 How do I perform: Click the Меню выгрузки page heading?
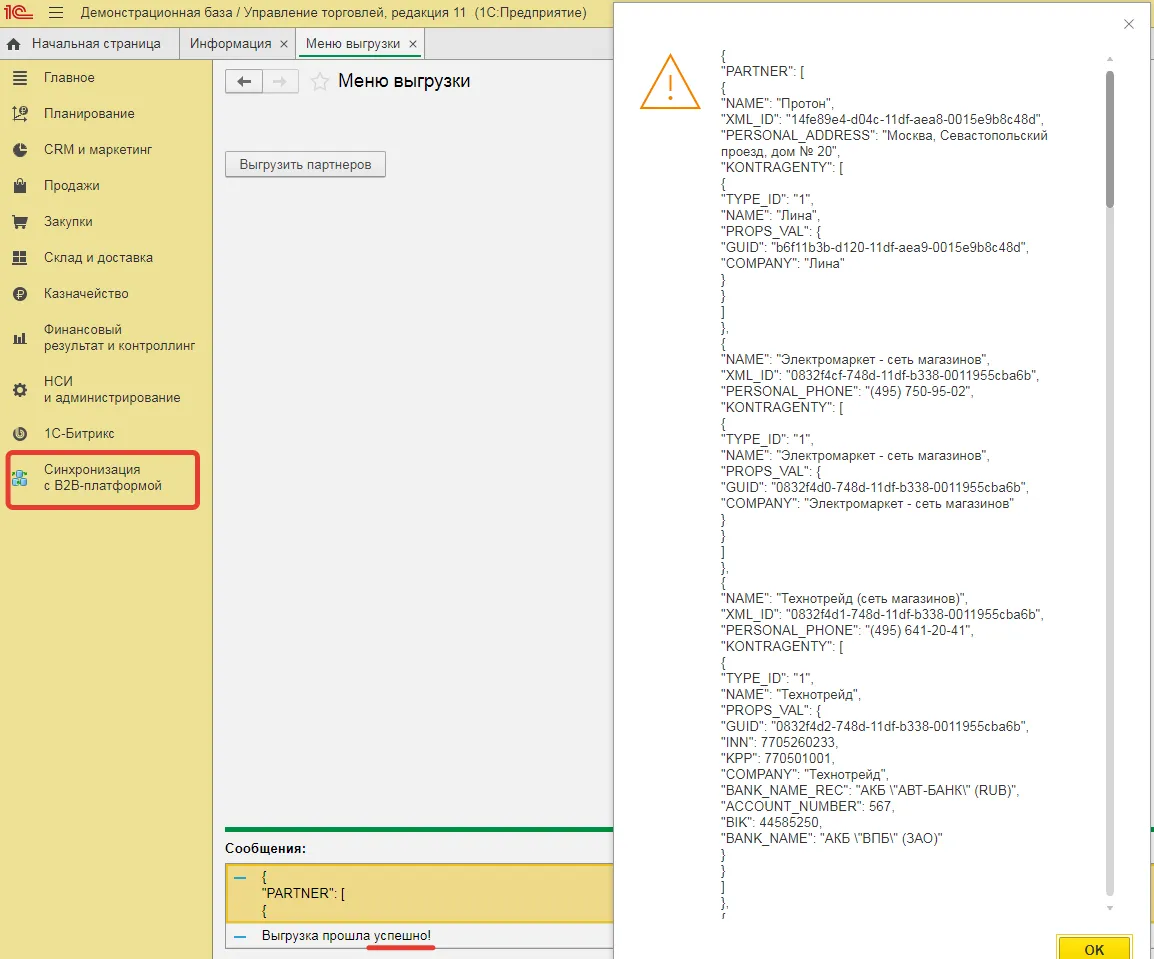coord(404,81)
